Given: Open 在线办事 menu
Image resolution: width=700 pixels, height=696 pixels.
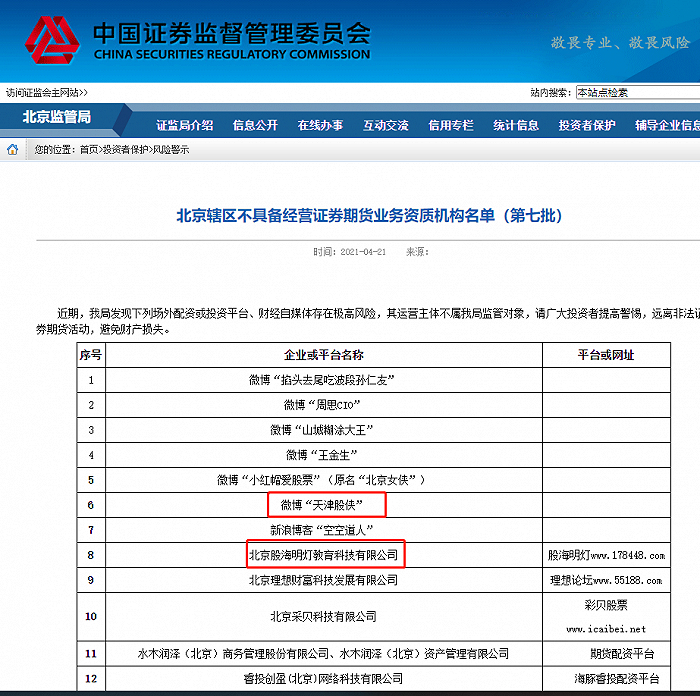Looking at the screenshot, I should click(x=321, y=125).
